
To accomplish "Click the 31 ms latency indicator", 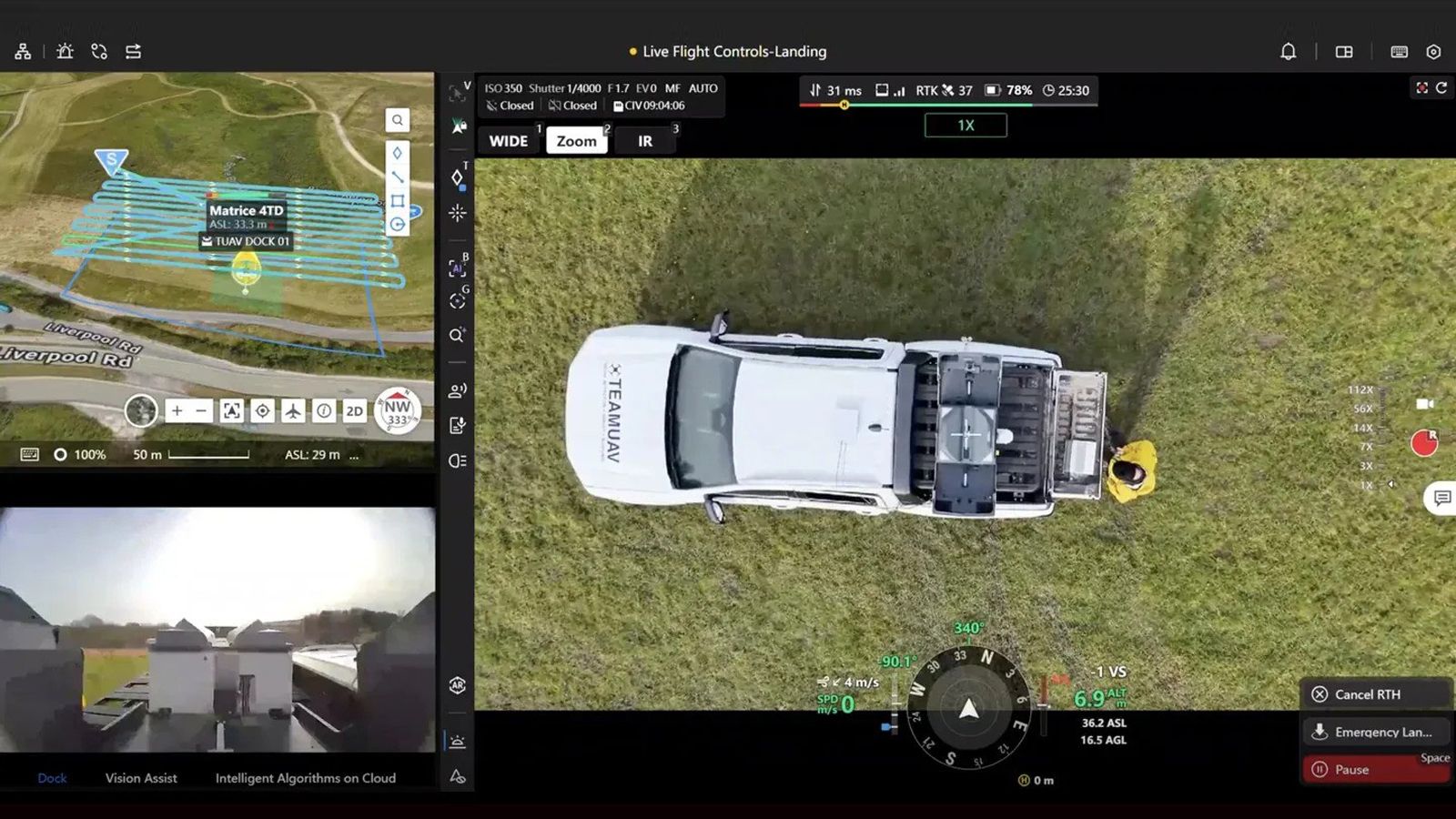I will point(835,90).
